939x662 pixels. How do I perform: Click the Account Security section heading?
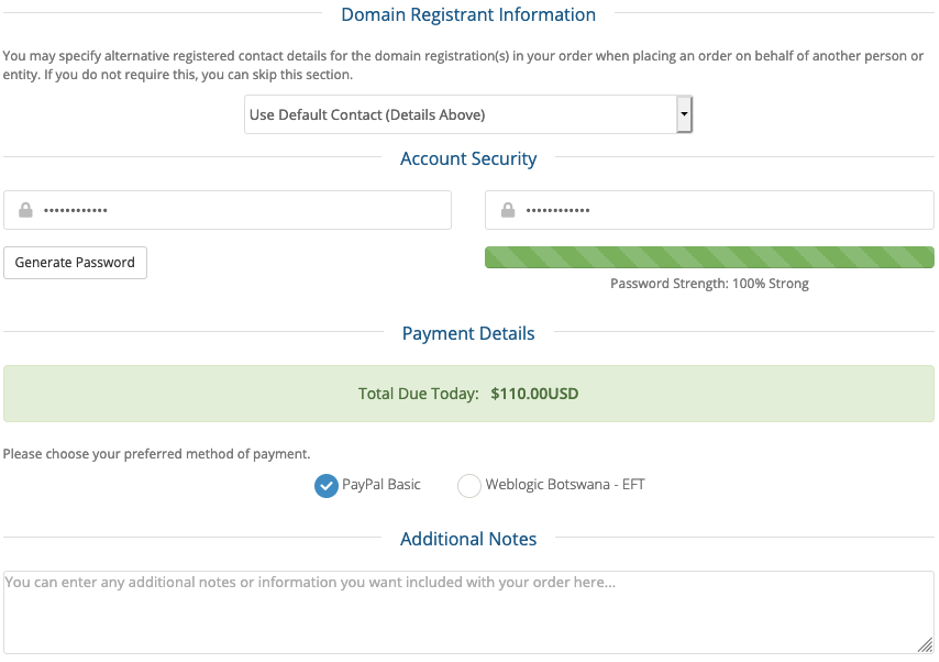coord(468,159)
